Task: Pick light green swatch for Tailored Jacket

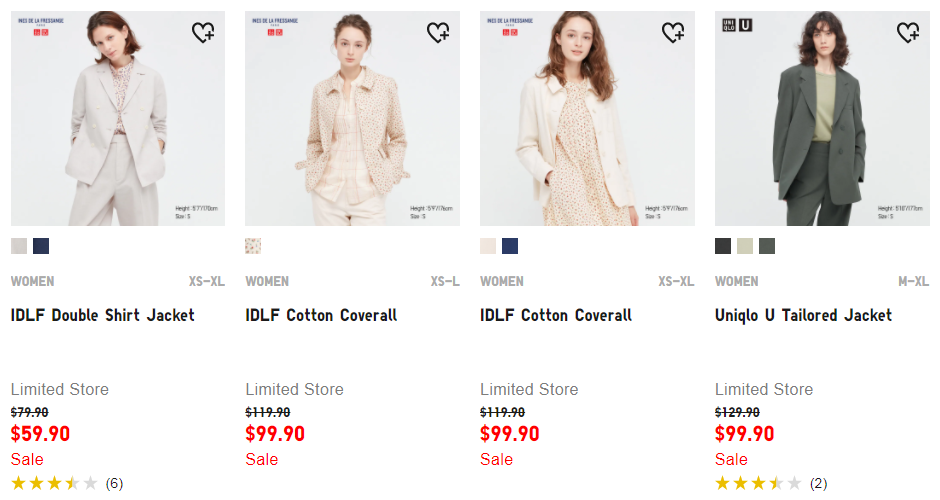Action: point(745,246)
